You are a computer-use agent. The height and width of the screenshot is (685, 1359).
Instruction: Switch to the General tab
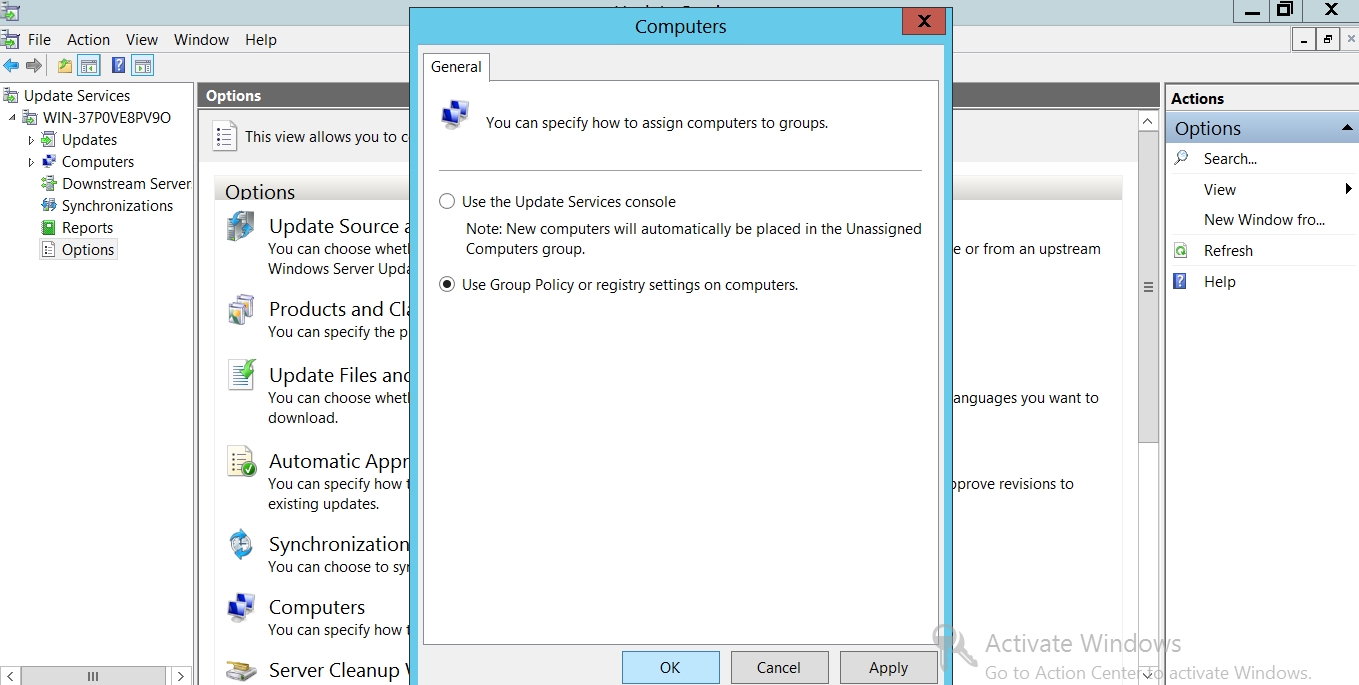pos(456,67)
